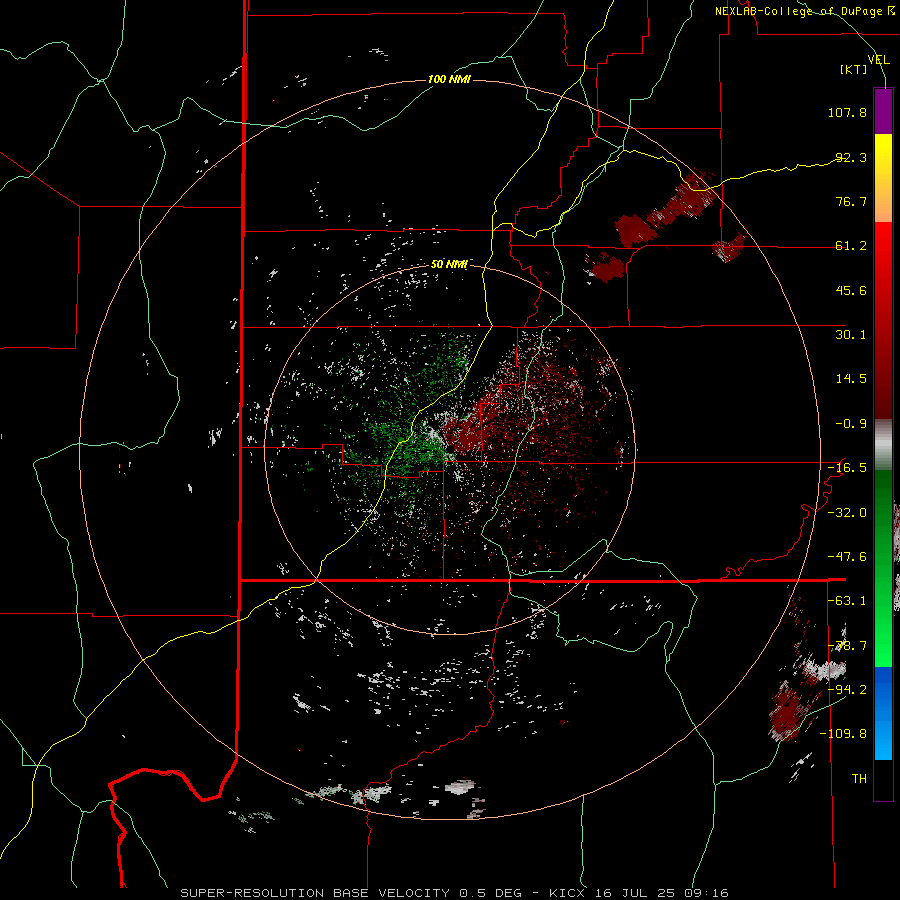Screen dimensions: 900x900
Task: Click the 50 NMI range ring label
Action: 449,264
